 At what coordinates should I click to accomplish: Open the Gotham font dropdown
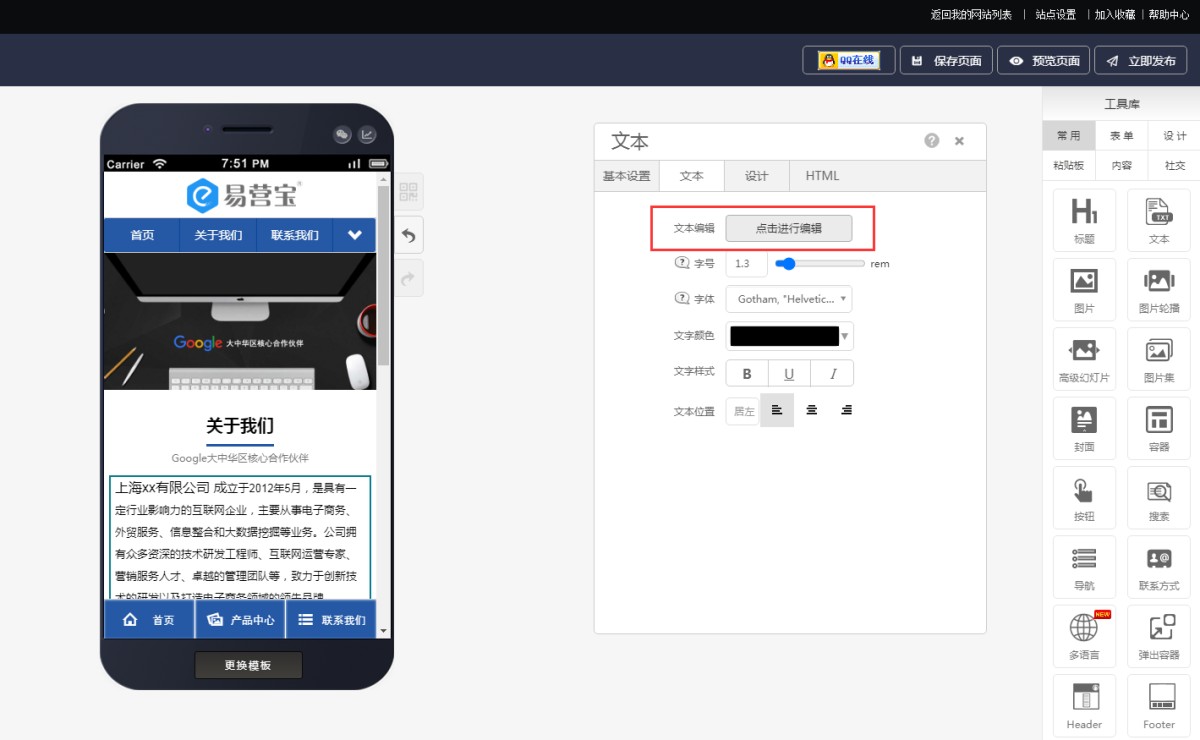pyautogui.click(x=790, y=298)
